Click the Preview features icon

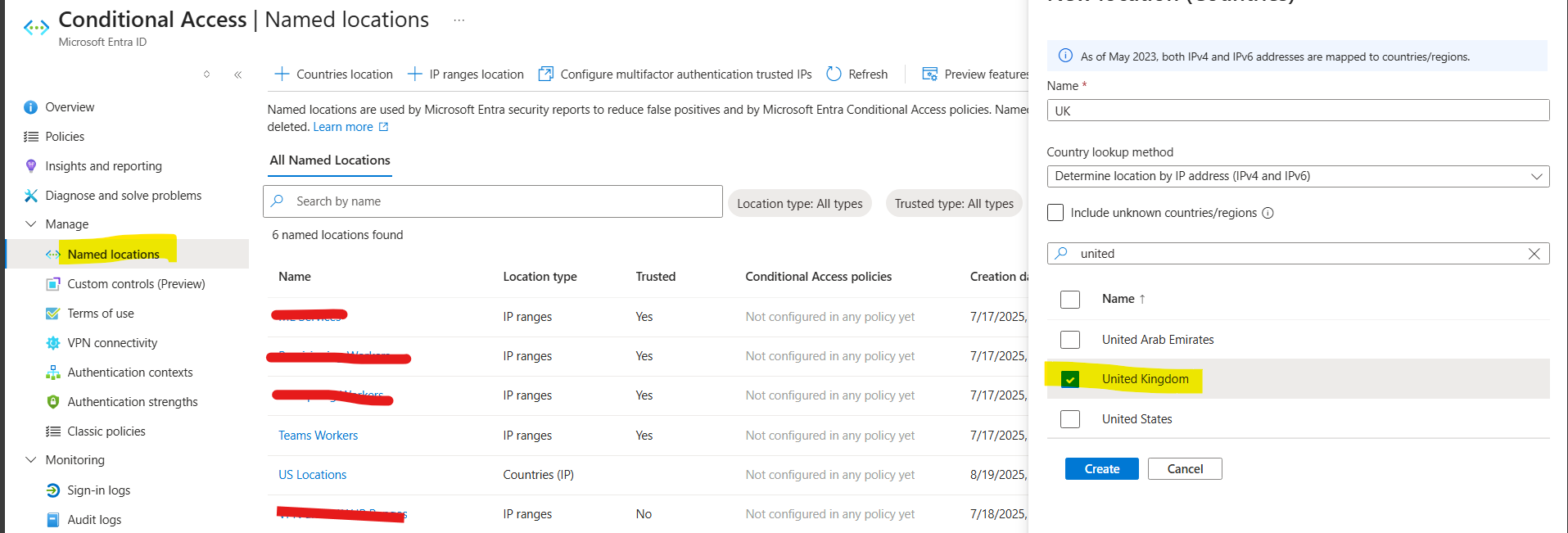929,75
